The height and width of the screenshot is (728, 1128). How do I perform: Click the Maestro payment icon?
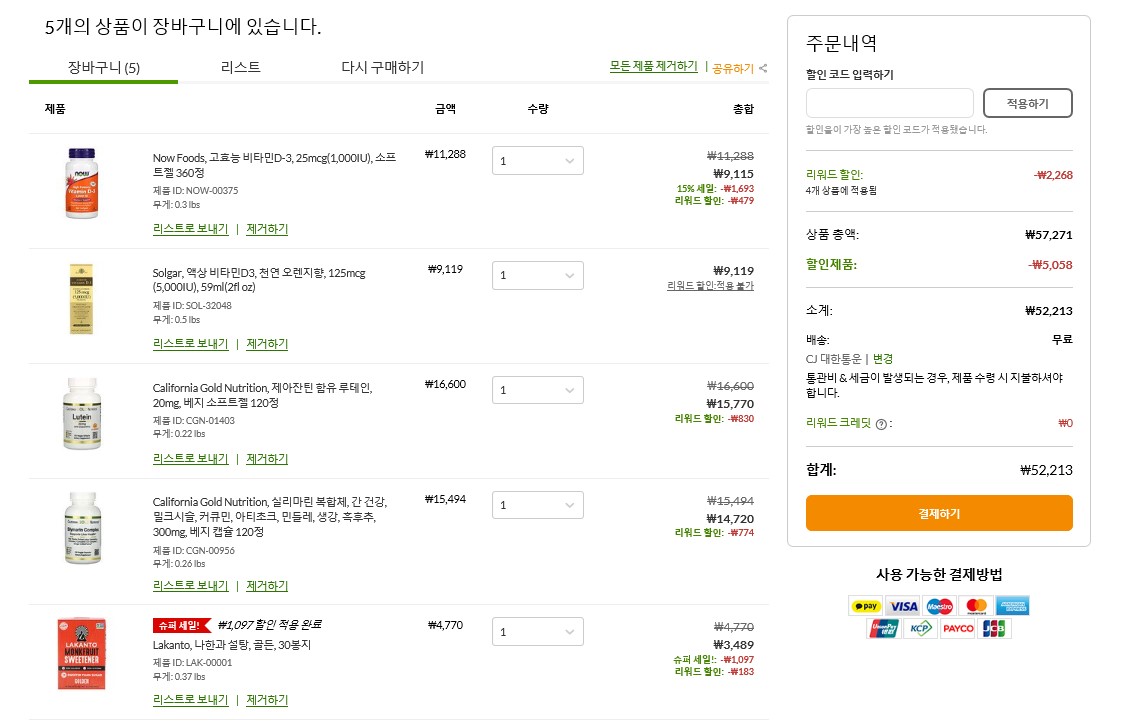point(940,606)
